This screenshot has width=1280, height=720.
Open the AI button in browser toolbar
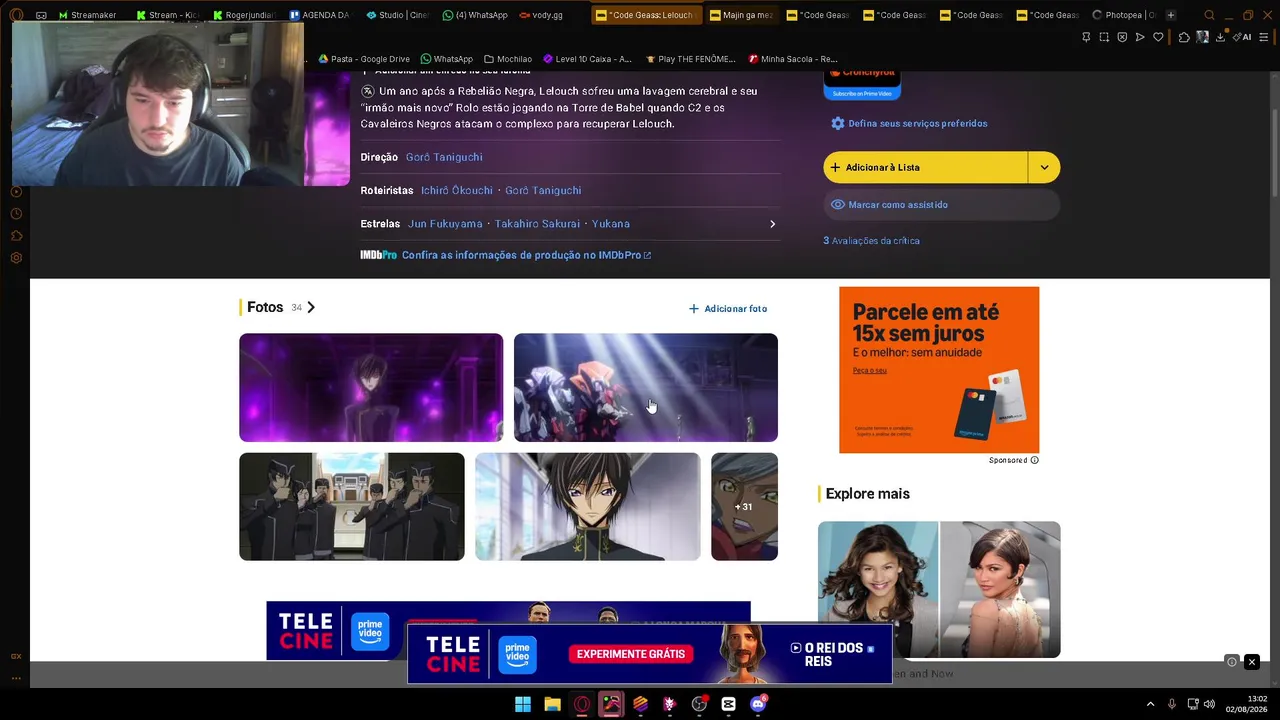[x=1243, y=37]
